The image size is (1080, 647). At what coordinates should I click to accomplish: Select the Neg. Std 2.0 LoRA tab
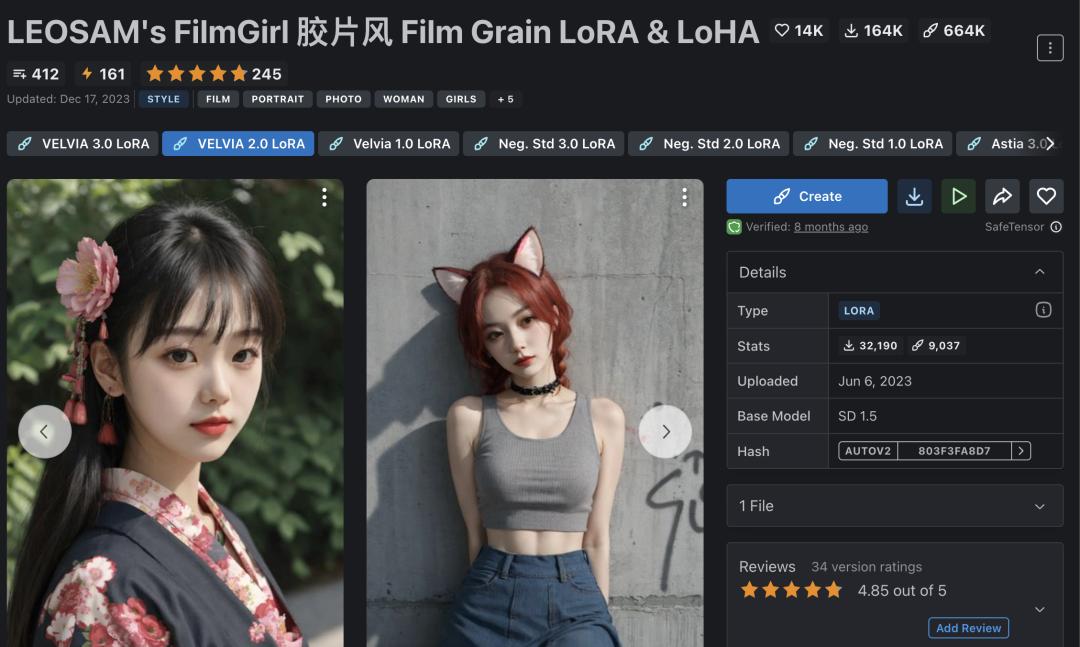pos(709,144)
